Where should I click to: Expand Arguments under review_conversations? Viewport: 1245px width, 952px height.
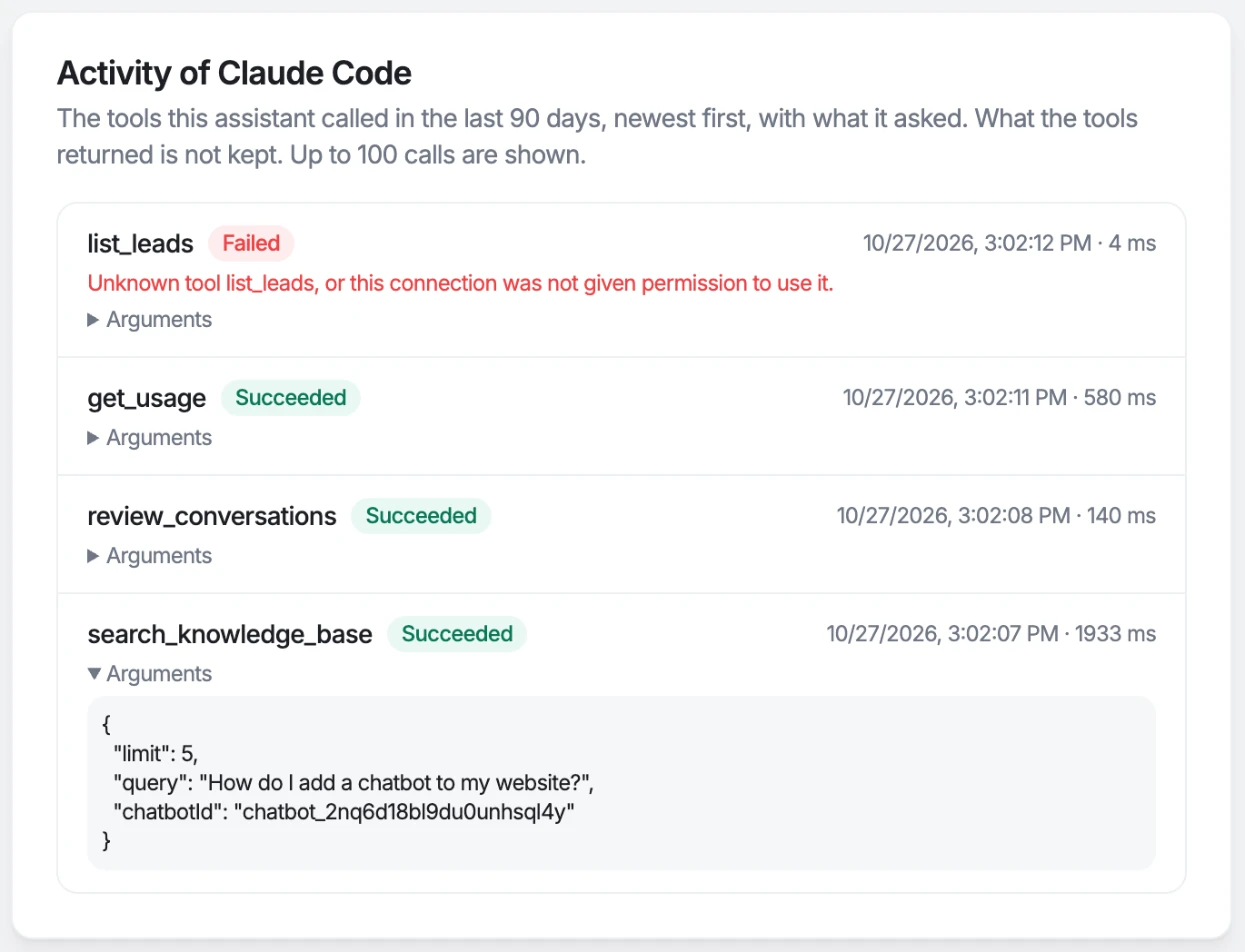(x=150, y=556)
